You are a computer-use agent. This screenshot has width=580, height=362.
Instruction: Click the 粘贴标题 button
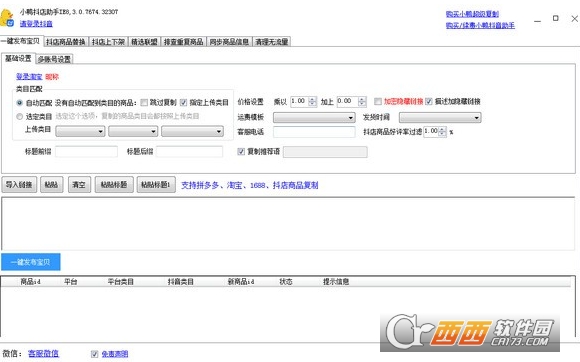pyautogui.click(x=114, y=185)
